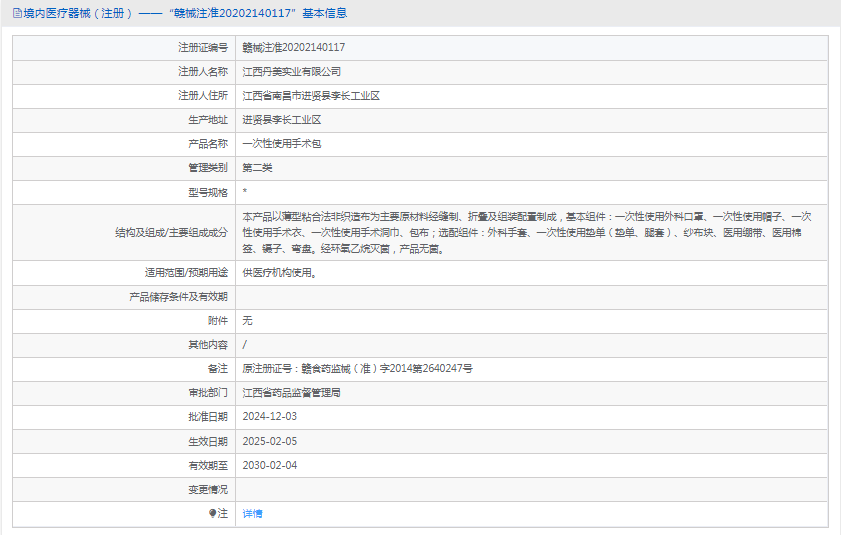Screen dimensions: 841x535
Task: Click the 附件 value 无
Action: tap(247, 321)
